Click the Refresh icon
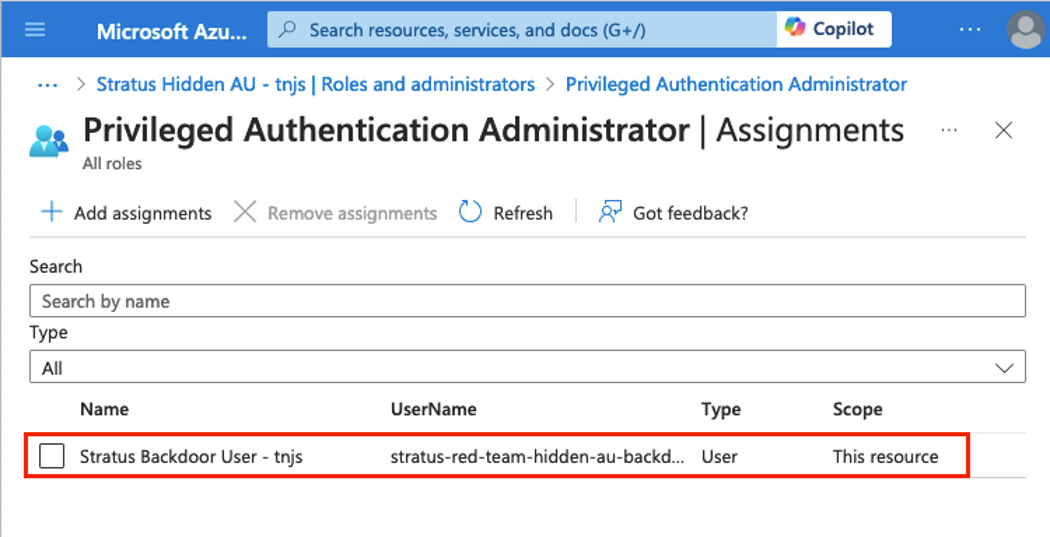This screenshot has width=1050, height=537. point(470,212)
